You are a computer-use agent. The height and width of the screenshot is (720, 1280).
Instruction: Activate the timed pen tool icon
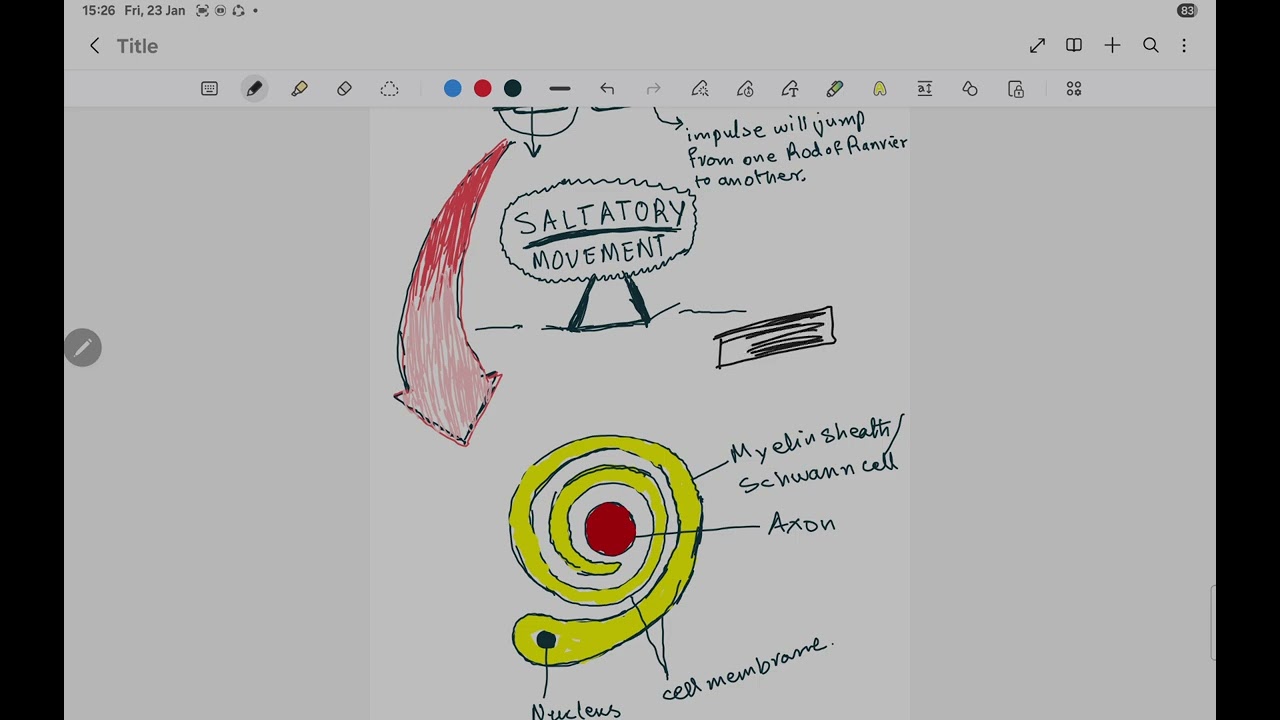coord(745,89)
